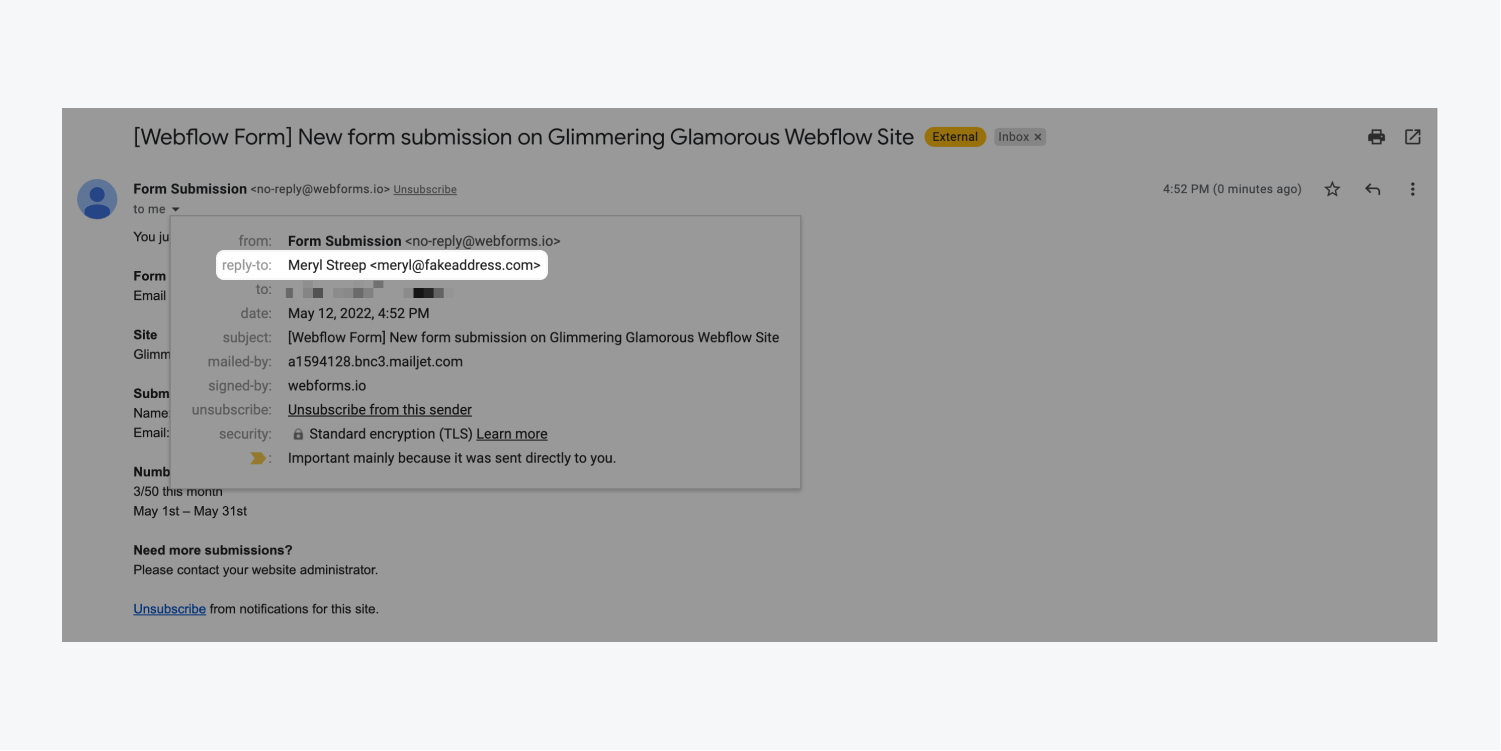Click 'Form Submission' sender name in header
The height and width of the screenshot is (751, 1501).
(190, 189)
